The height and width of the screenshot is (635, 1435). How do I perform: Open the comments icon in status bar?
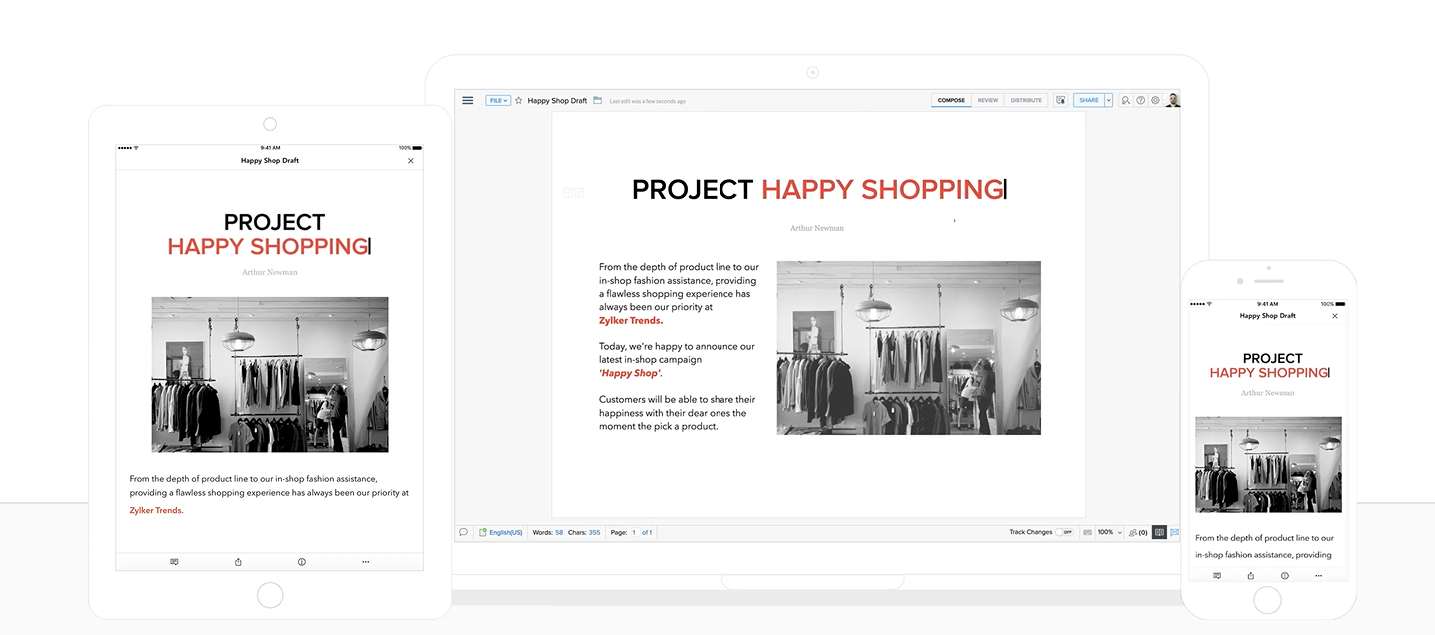tap(463, 532)
